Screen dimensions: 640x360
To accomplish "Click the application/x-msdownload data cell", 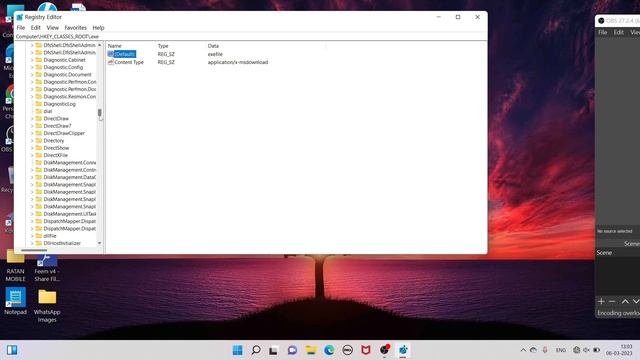I will coord(238,62).
